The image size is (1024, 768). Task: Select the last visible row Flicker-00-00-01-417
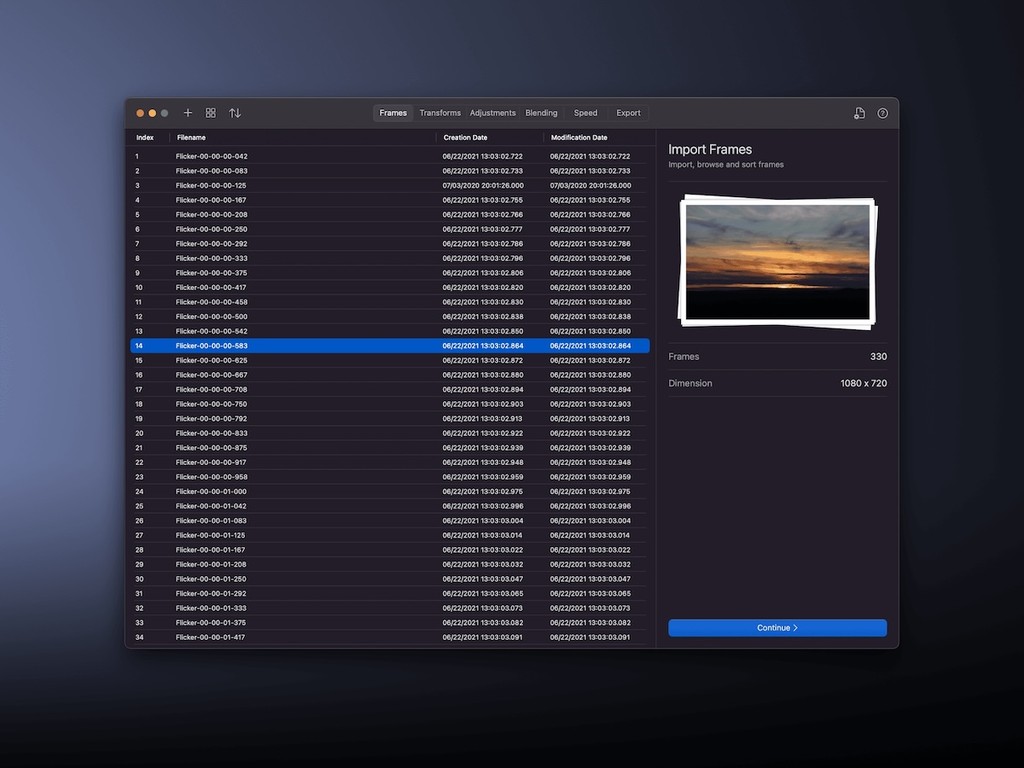click(211, 637)
